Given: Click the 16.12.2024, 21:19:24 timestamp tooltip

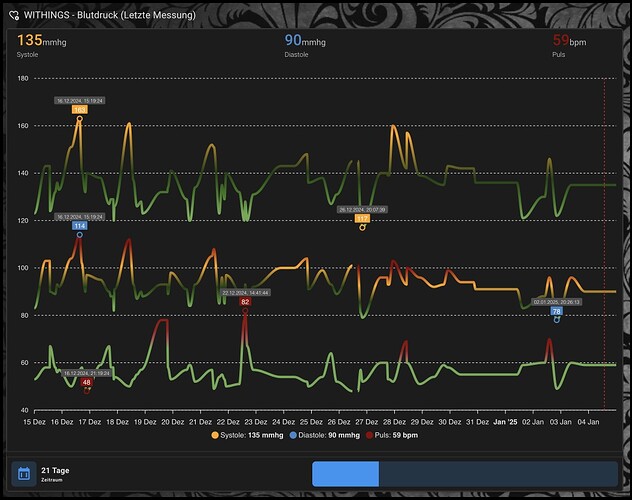Looking at the screenshot, I should coord(87,373).
